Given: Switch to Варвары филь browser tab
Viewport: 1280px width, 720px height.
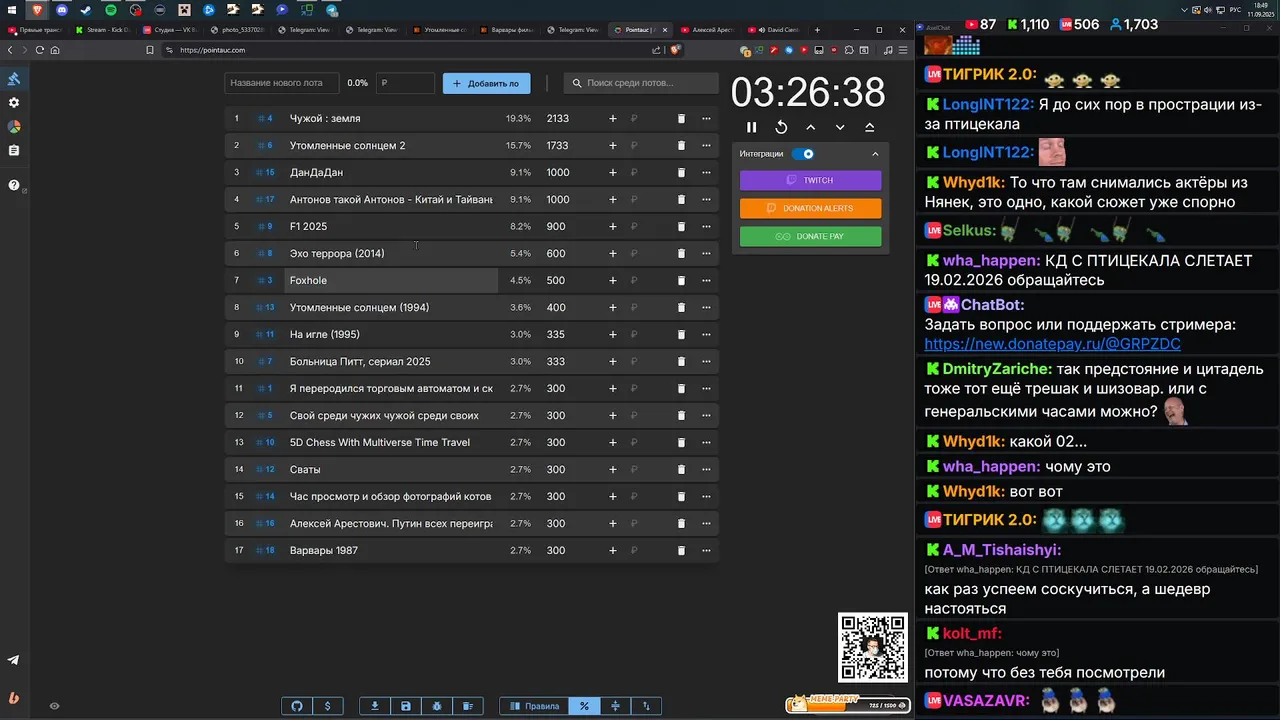Looking at the screenshot, I should (x=506, y=30).
